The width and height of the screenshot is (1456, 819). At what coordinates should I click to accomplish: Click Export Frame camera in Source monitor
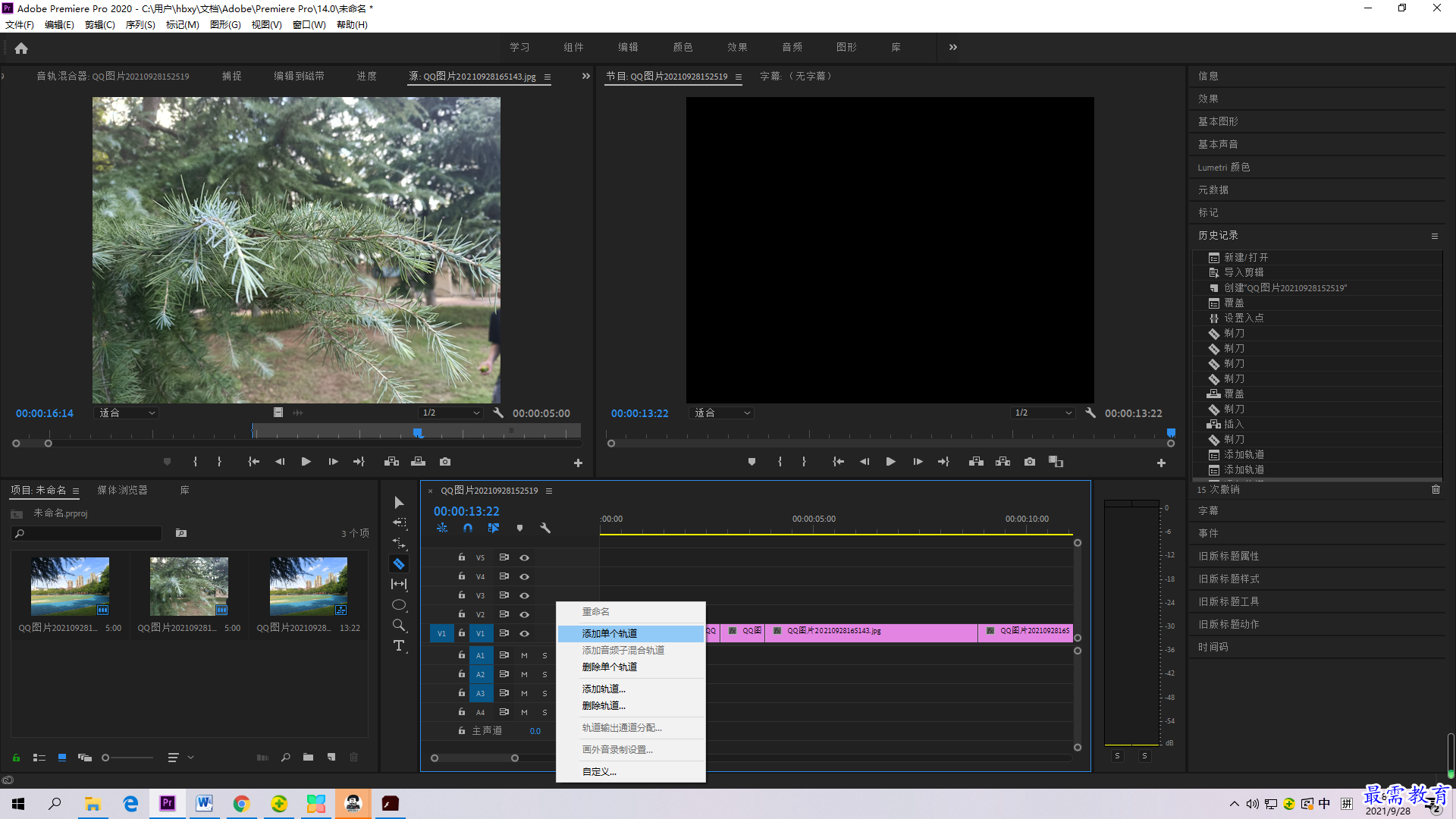pos(445,462)
